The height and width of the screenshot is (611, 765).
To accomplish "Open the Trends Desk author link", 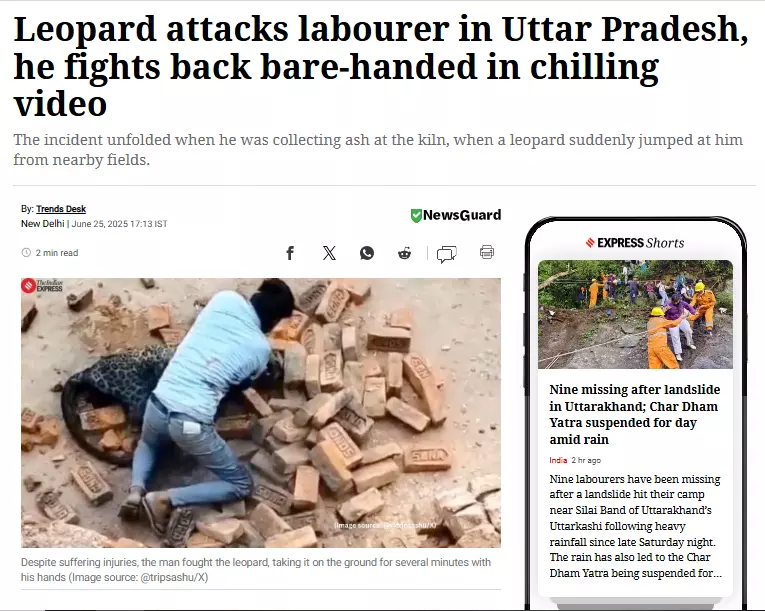I will 61,209.
